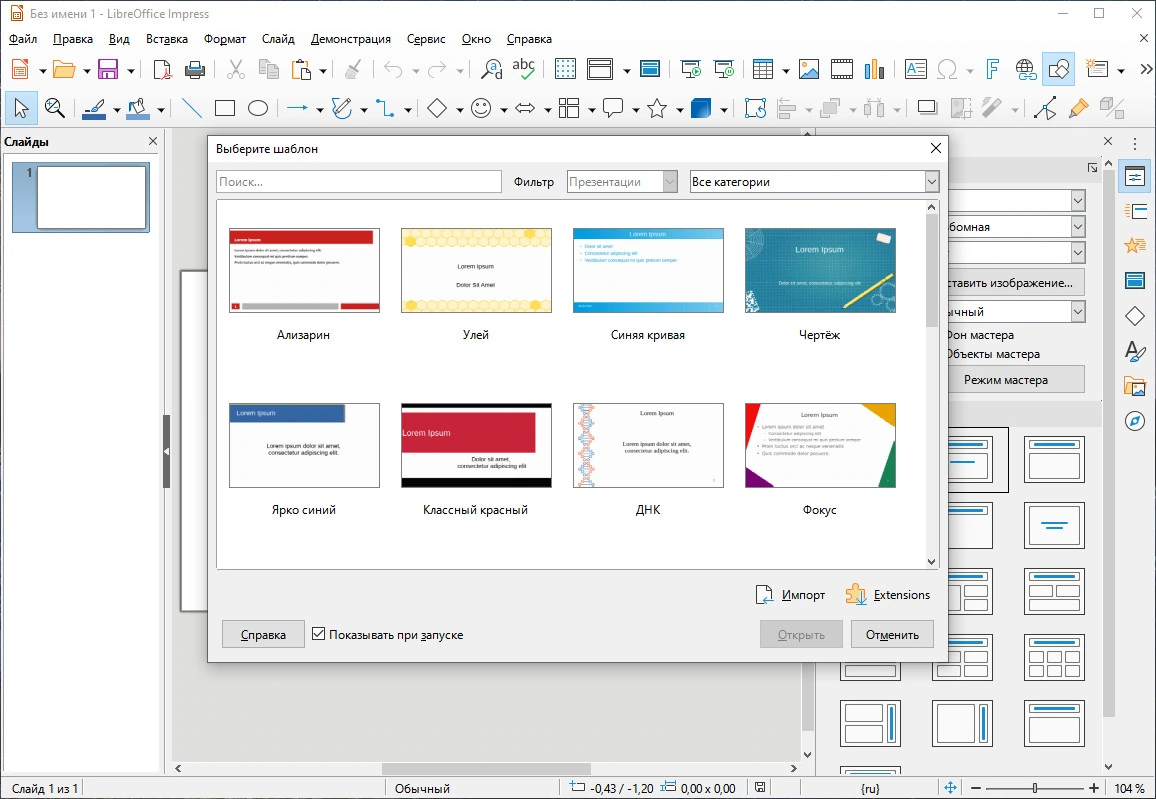Click the Save document toolbar icon

click(108, 69)
